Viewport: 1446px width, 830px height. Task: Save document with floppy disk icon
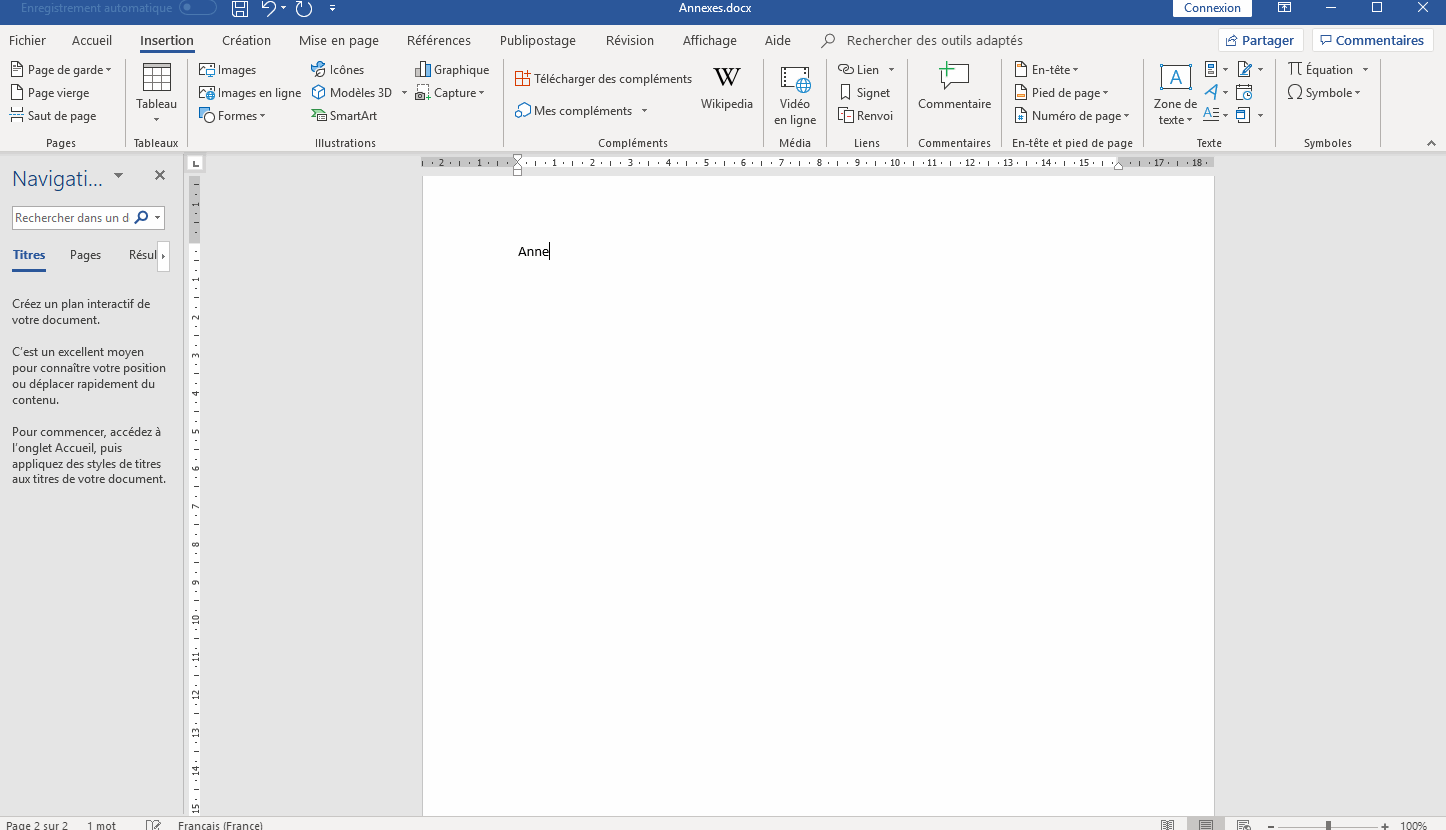[x=240, y=9]
